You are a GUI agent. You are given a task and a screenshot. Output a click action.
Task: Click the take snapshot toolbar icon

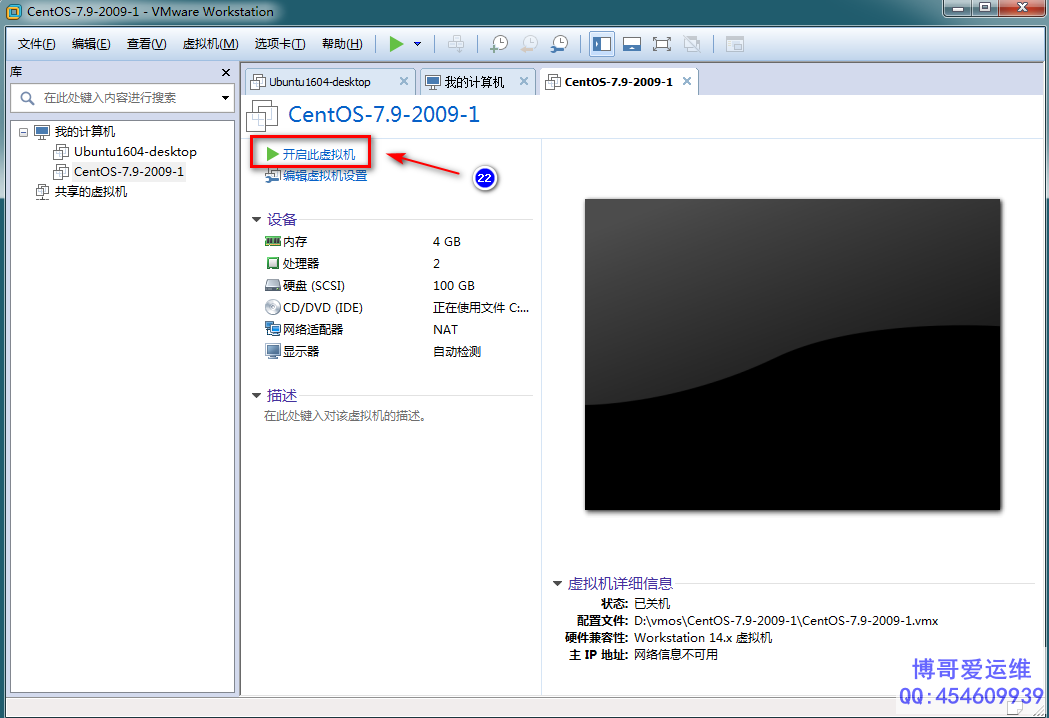click(498, 44)
